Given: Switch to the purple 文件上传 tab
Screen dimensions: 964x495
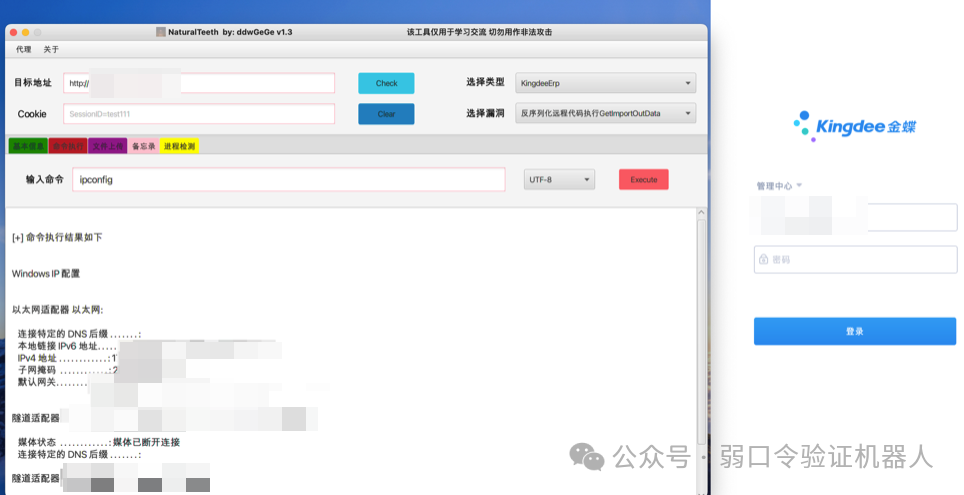Looking at the screenshot, I should (108, 146).
